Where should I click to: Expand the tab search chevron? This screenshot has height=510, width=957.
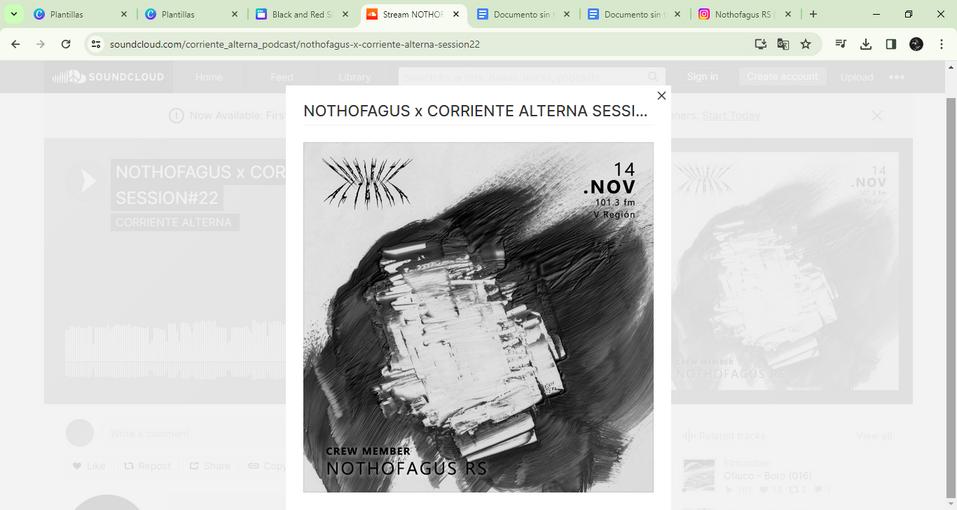(x=13, y=14)
